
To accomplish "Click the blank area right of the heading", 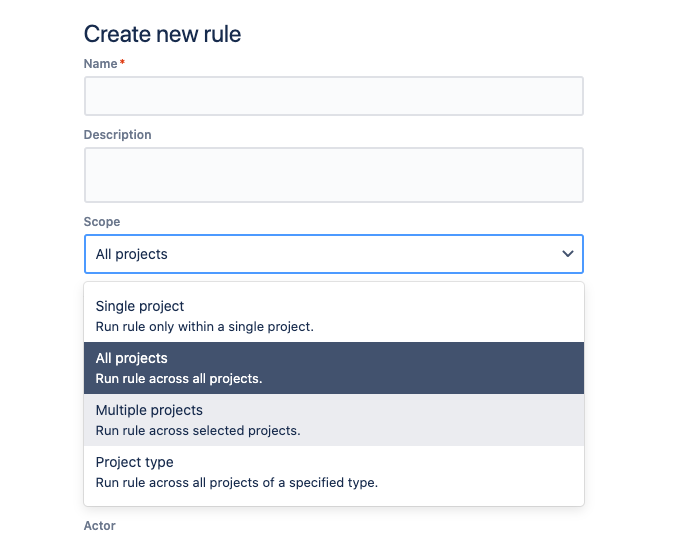I will tap(420, 34).
